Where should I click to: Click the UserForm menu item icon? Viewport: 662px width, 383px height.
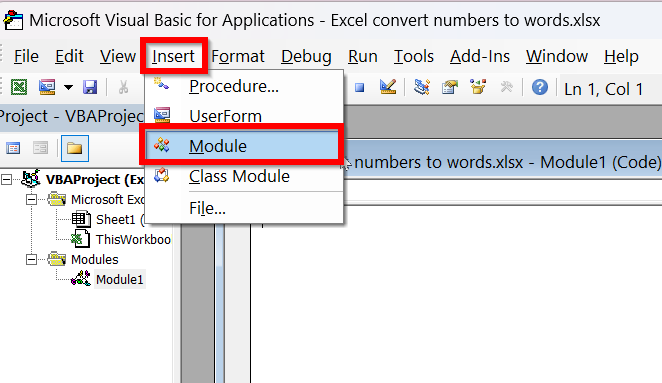click(x=162, y=115)
